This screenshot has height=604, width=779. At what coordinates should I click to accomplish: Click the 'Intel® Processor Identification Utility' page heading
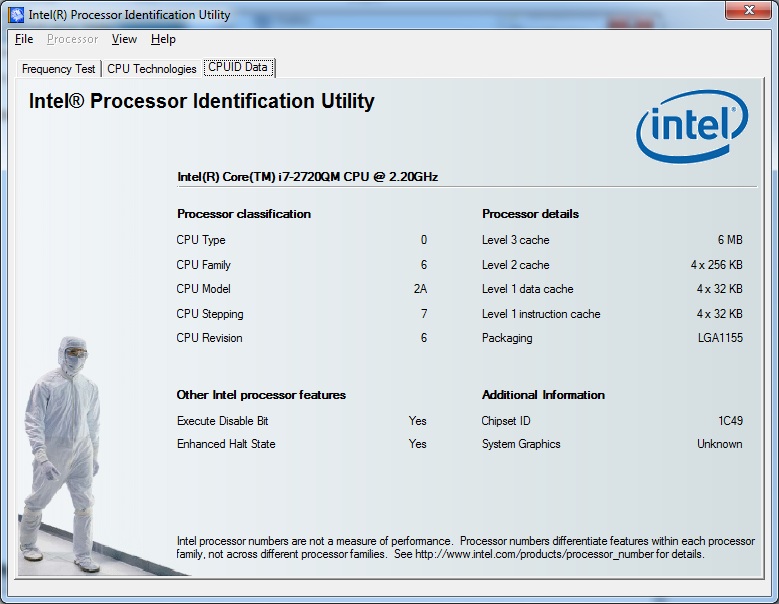point(201,101)
